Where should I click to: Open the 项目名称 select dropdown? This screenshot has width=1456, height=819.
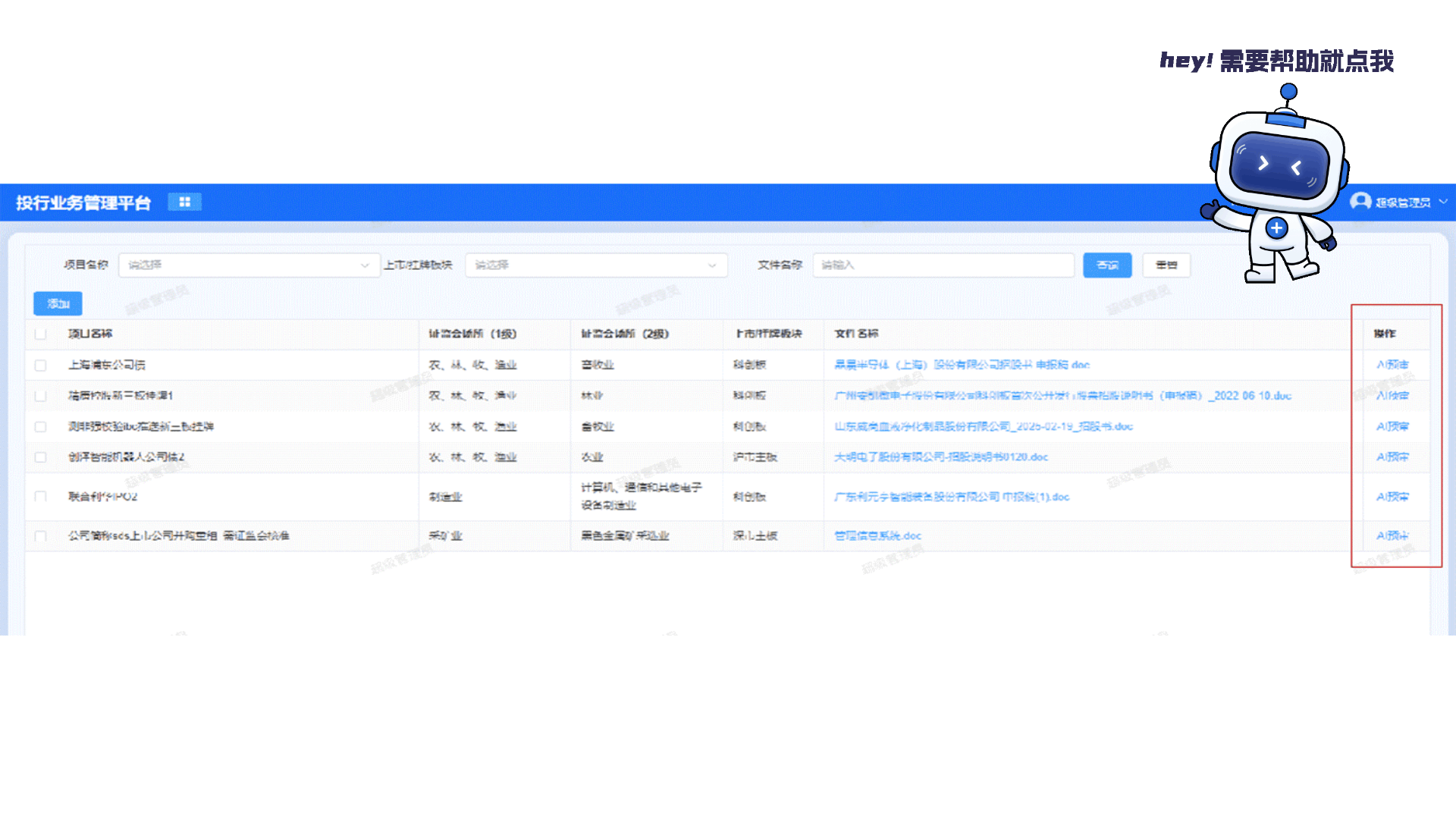click(249, 265)
